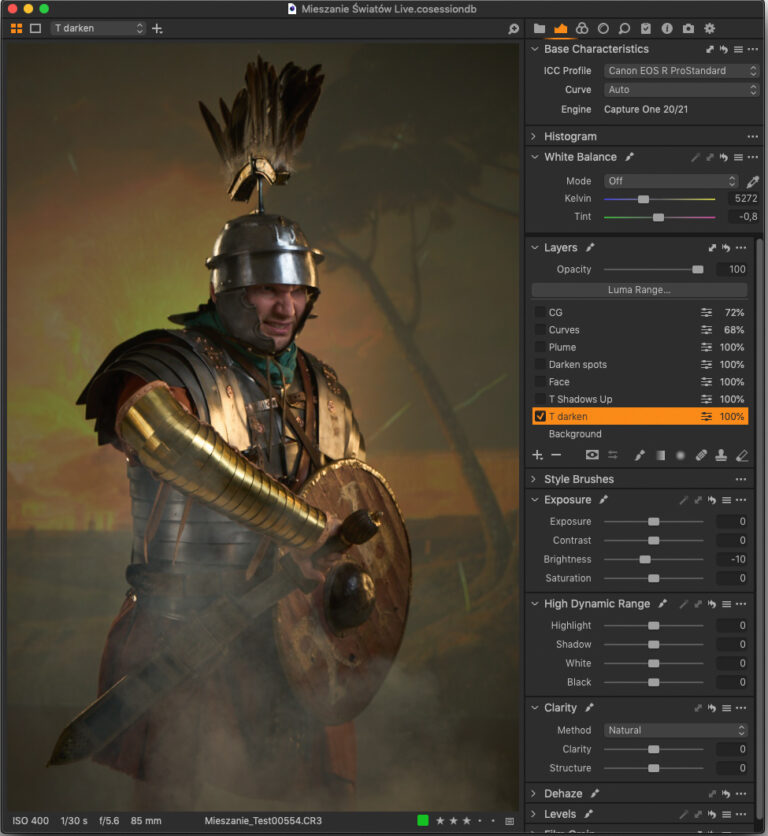Viewport: 768px width, 836px height.
Task: Open the T darken layer selector dropdown
Action: click(98, 28)
